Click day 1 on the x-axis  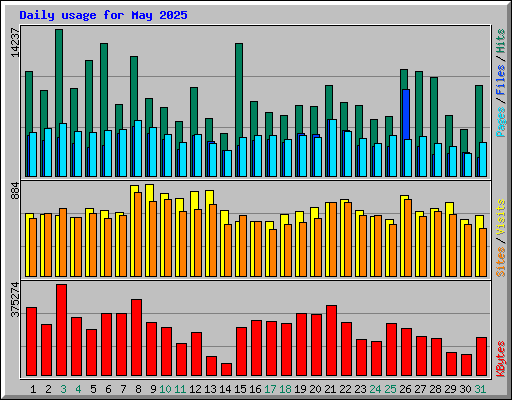[x=33, y=389]
